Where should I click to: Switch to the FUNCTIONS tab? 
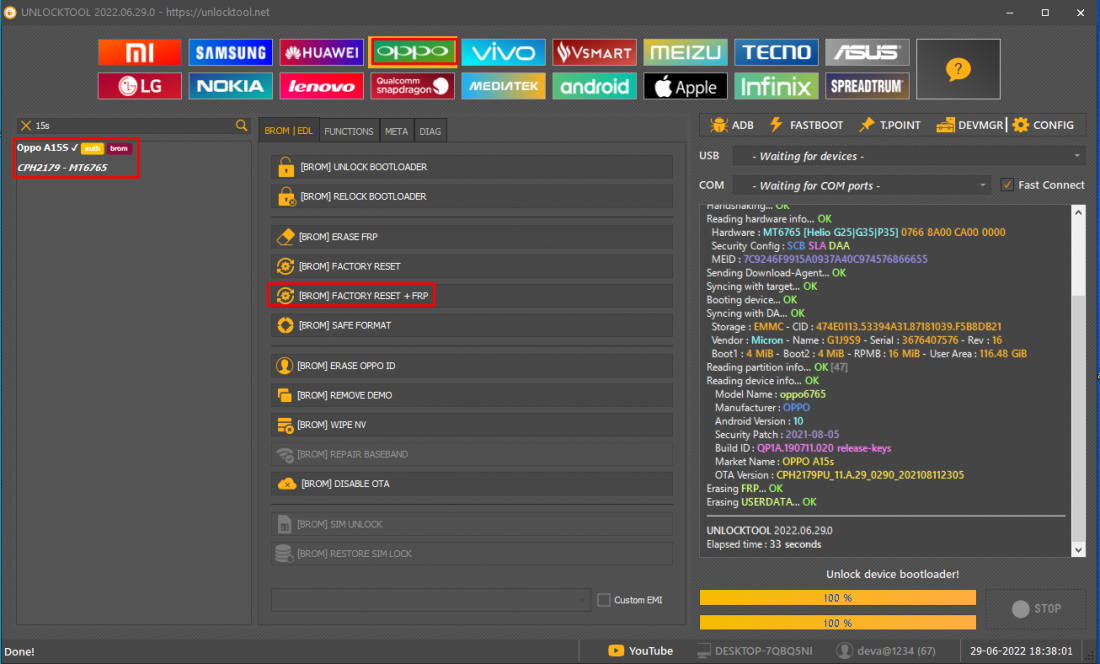point(349,131)
